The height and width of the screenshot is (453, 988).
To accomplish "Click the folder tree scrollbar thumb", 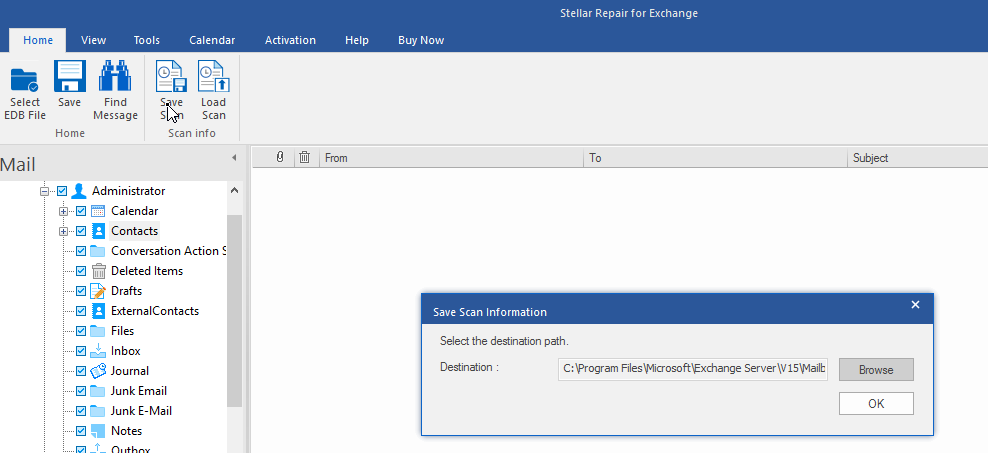I will tap(234, 310).
